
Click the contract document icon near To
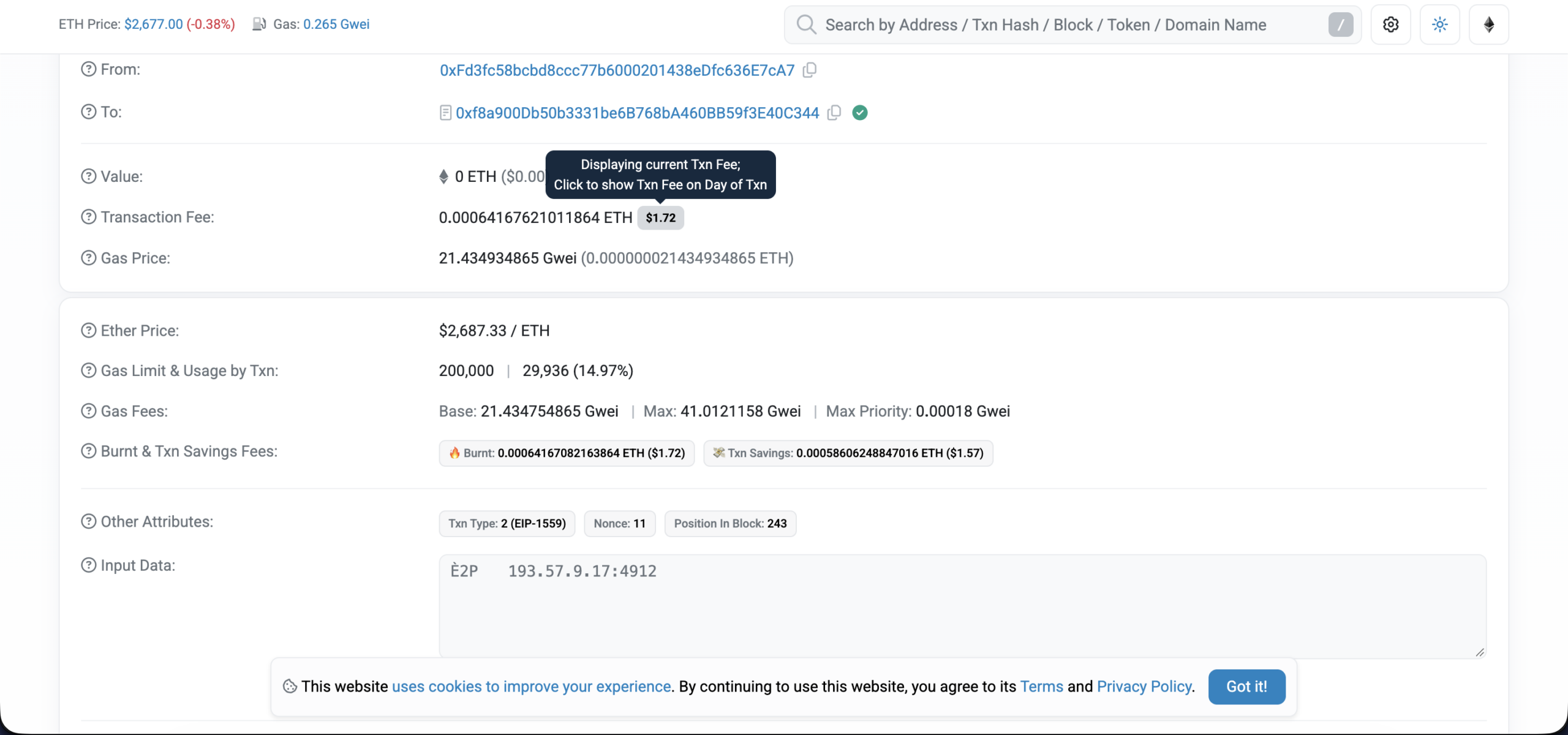pos(445,113)
